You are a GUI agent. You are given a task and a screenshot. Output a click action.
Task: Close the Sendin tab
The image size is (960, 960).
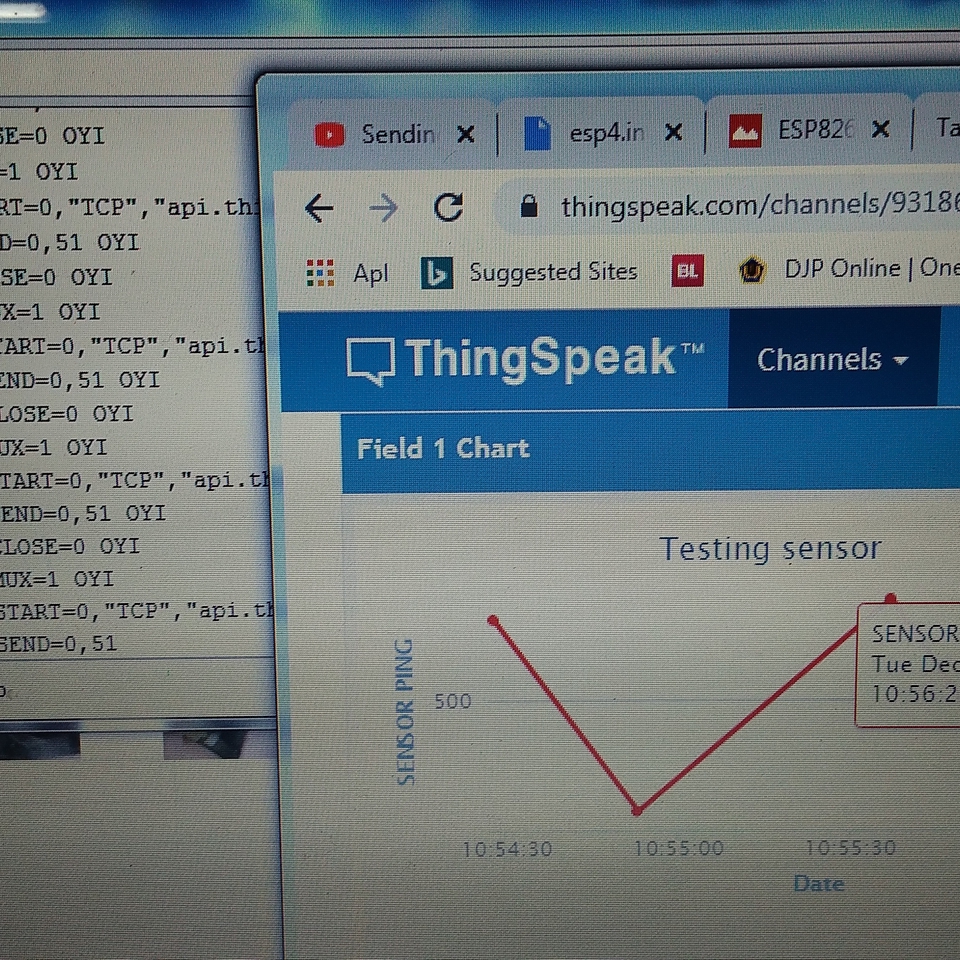tap(466, 134)
